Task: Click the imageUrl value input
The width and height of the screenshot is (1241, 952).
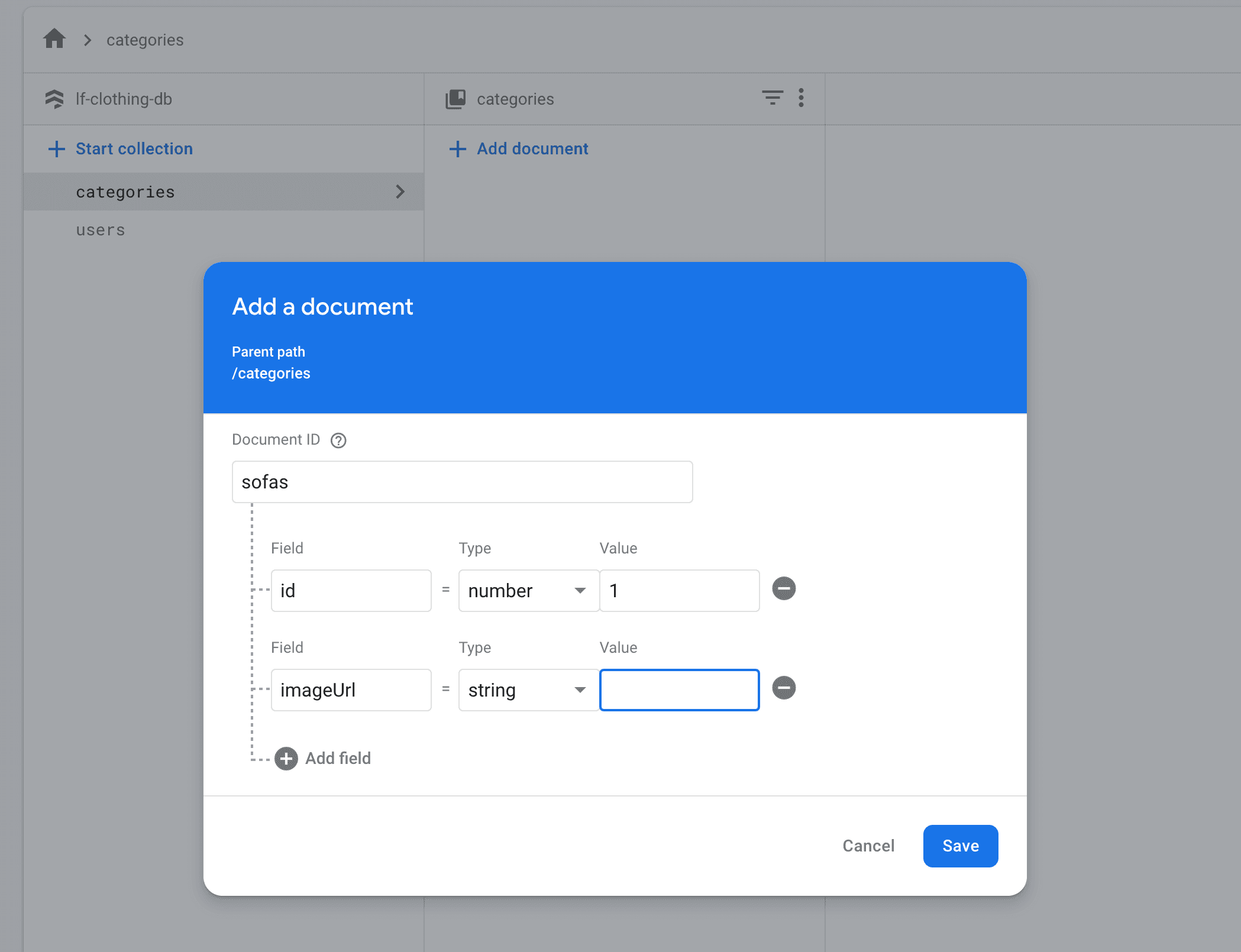Action: click(x=679, y=690)
